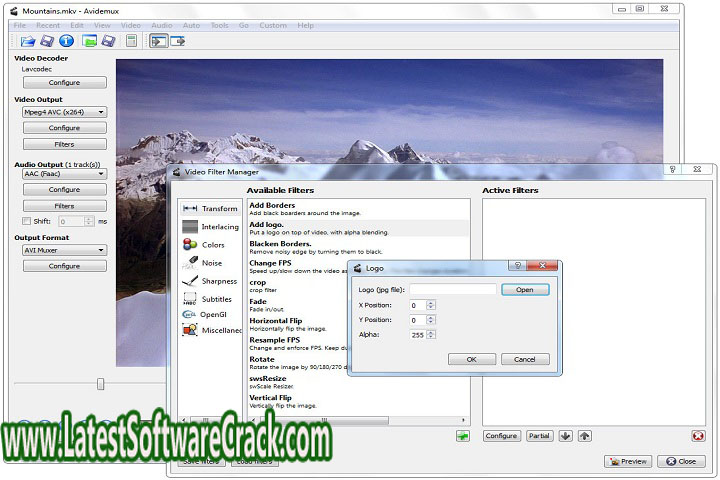The height and width of the screenshot is (480, 720).
Task: Select the swsResize filter
Action: point(358,382)
